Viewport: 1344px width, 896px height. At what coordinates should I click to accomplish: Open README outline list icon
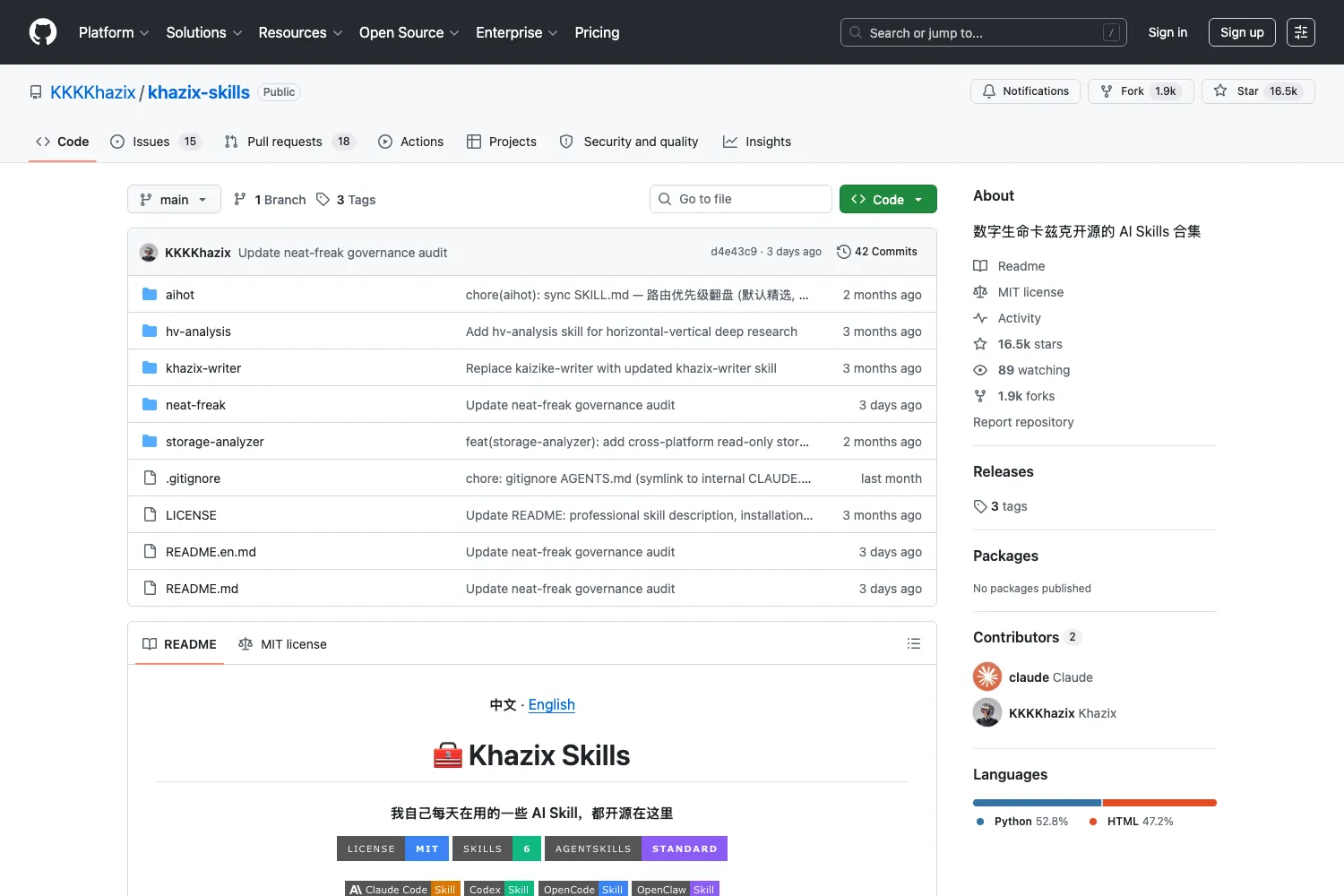914,643
